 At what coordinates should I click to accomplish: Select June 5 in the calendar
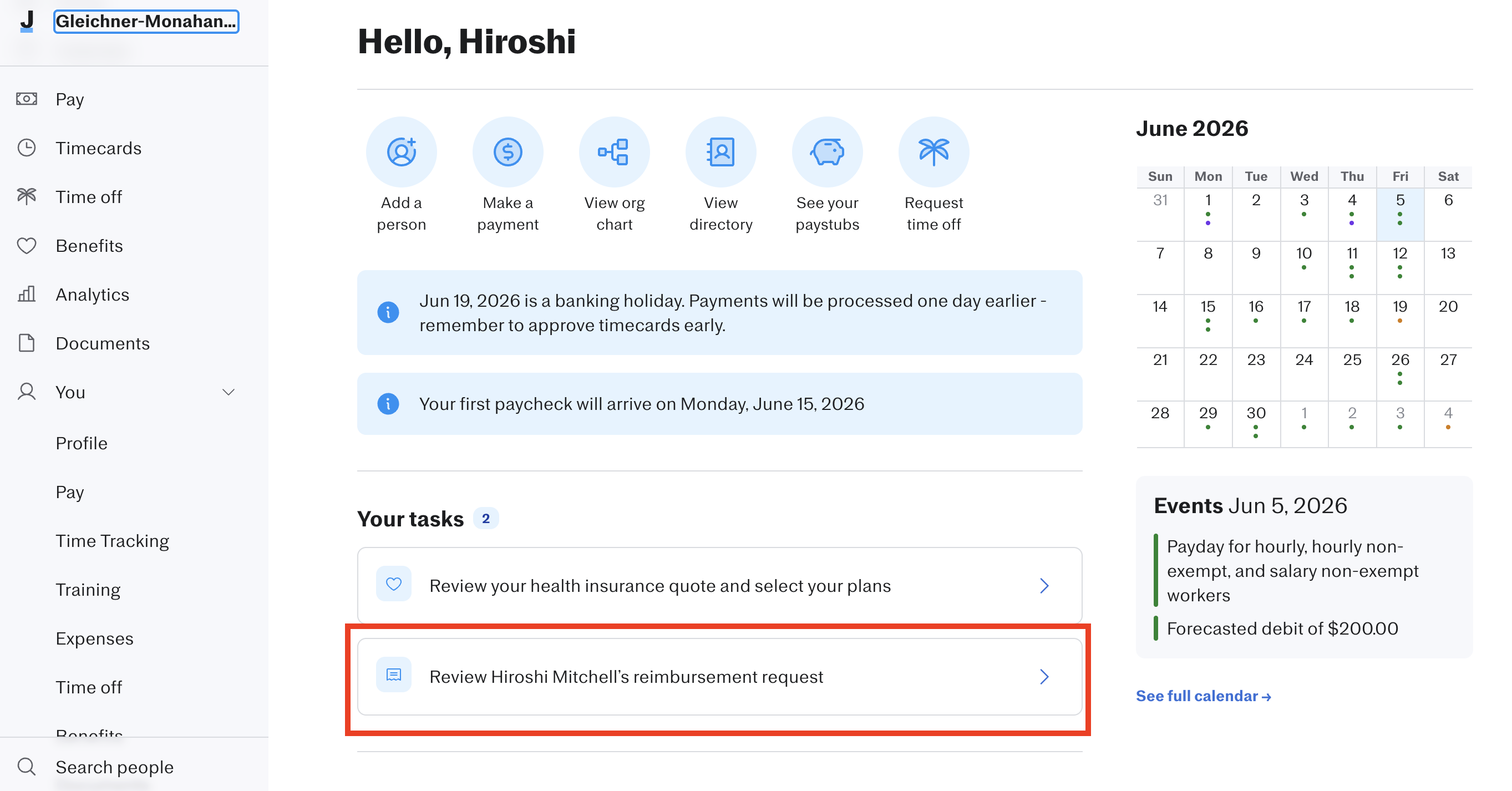coord(1400,214)
